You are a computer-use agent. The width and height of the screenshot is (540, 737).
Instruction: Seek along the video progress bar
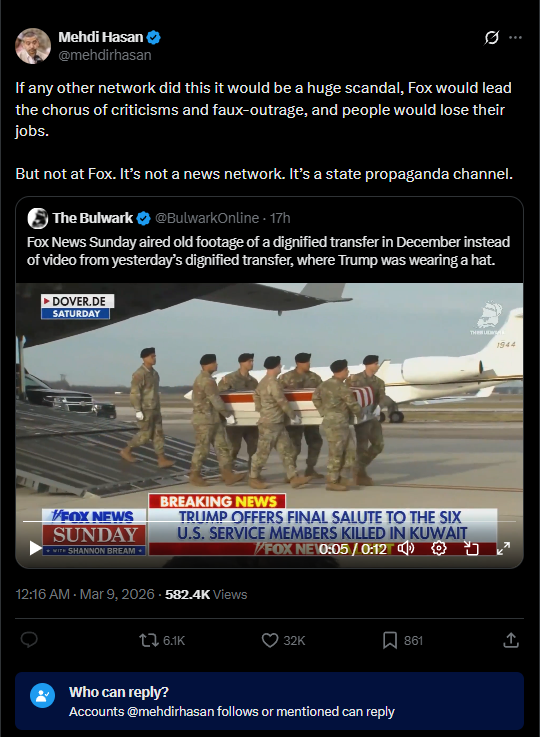click(269, 521)
